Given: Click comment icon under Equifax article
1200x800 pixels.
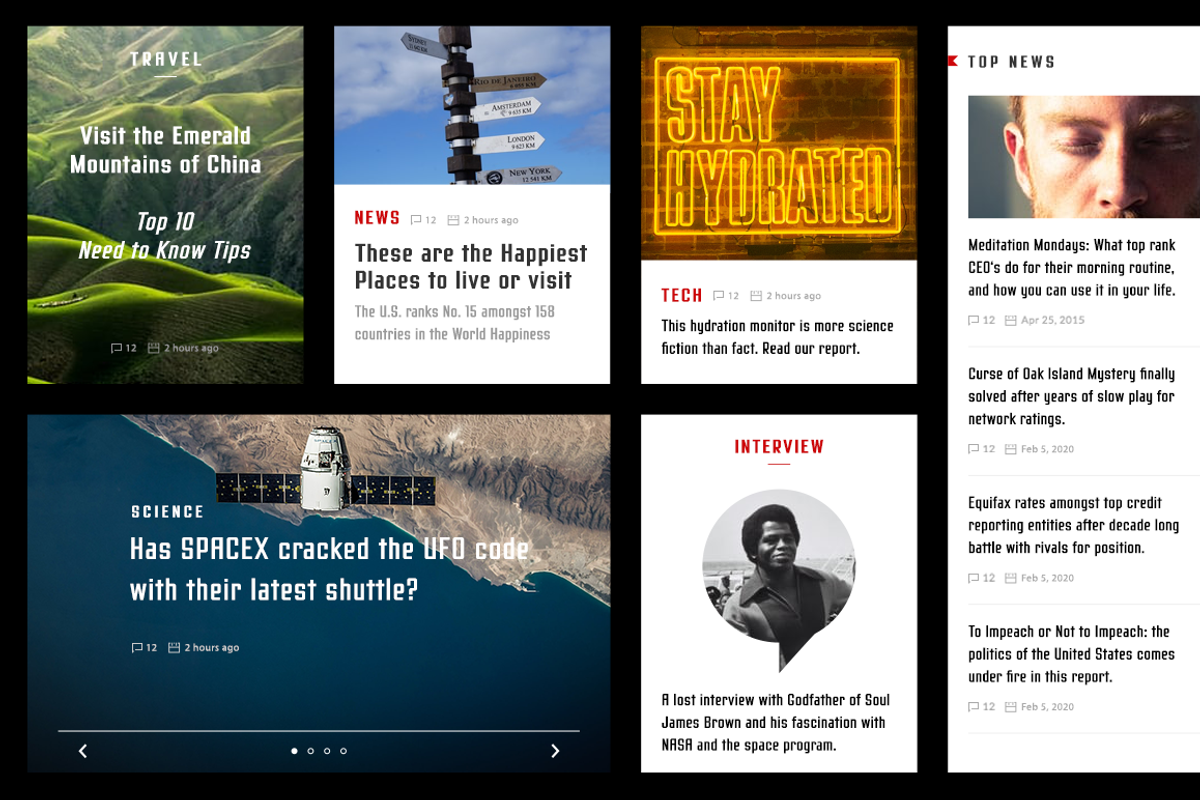Looking at the screenshot, I should pos(974,578).
